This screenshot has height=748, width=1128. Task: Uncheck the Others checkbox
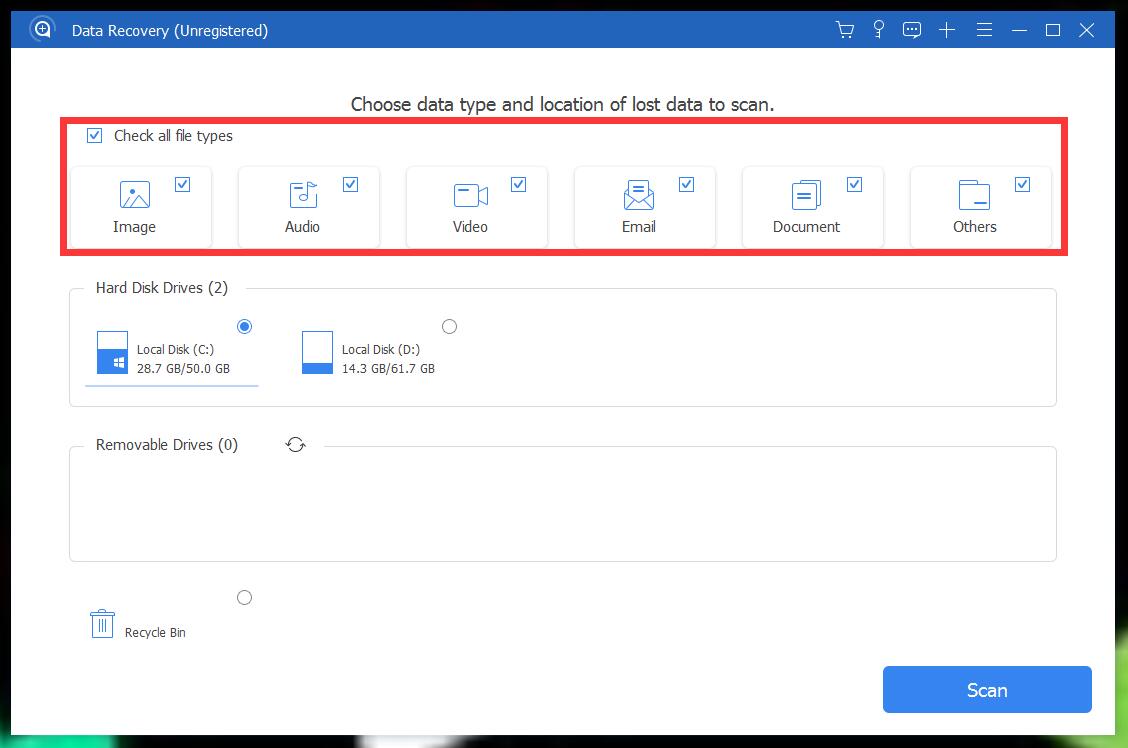point(1022,185)
